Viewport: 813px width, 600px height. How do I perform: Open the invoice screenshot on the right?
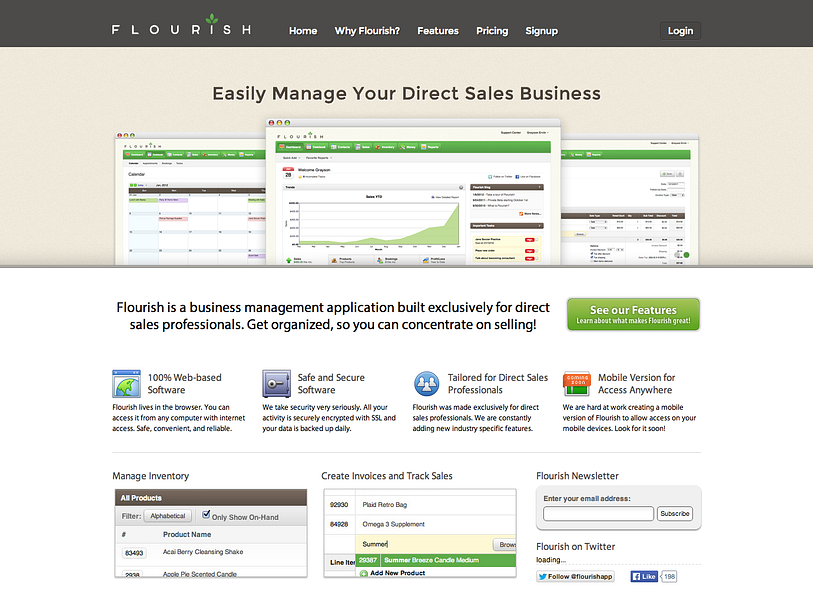coord(629,200)
